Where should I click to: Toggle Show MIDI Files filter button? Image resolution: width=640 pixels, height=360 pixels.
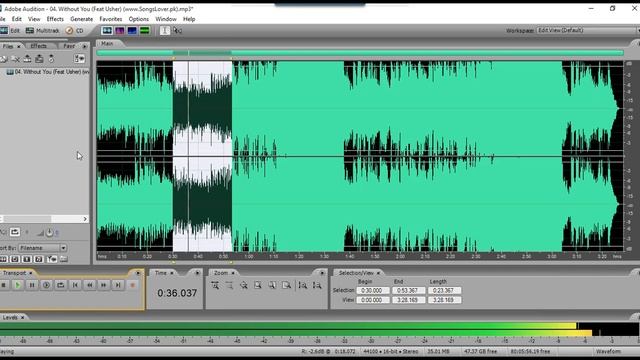click(x=39, y=259)
